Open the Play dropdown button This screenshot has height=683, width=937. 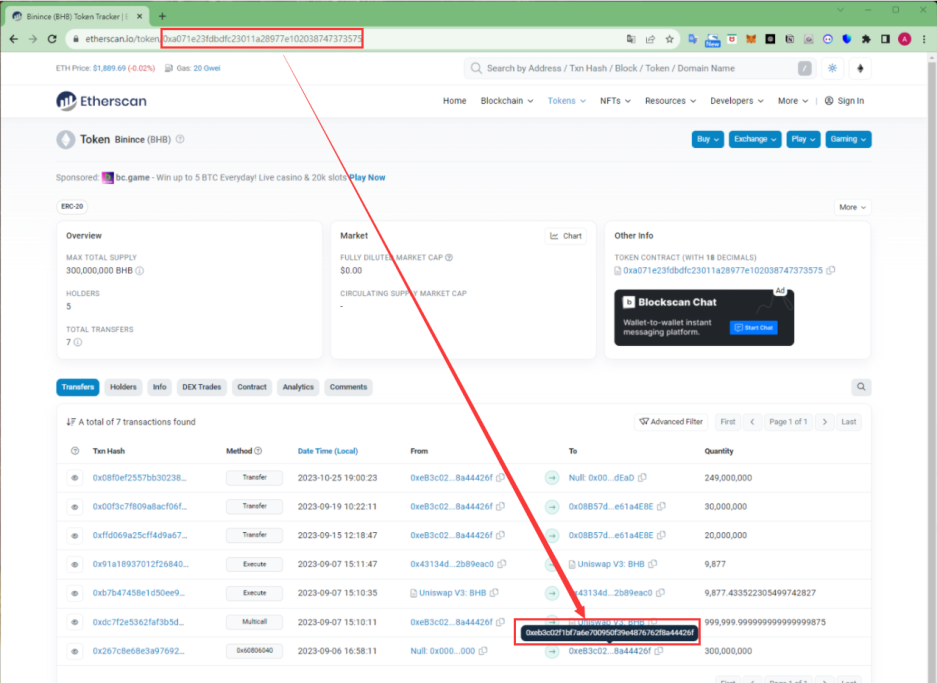tap(803, 139)
